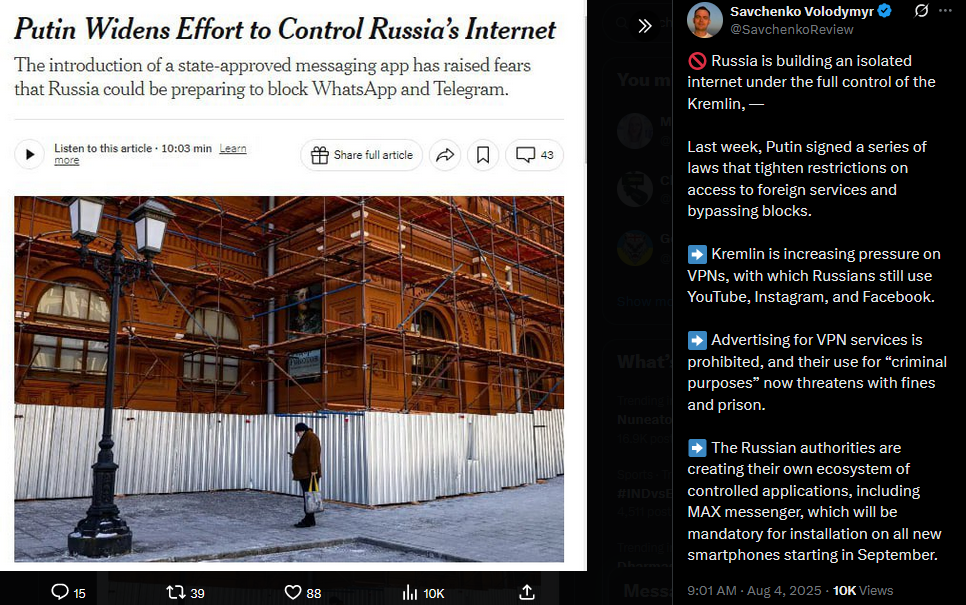
Task: Open Savchenko Volodymyr's profile avatar
Action: [x=705, y=20]
